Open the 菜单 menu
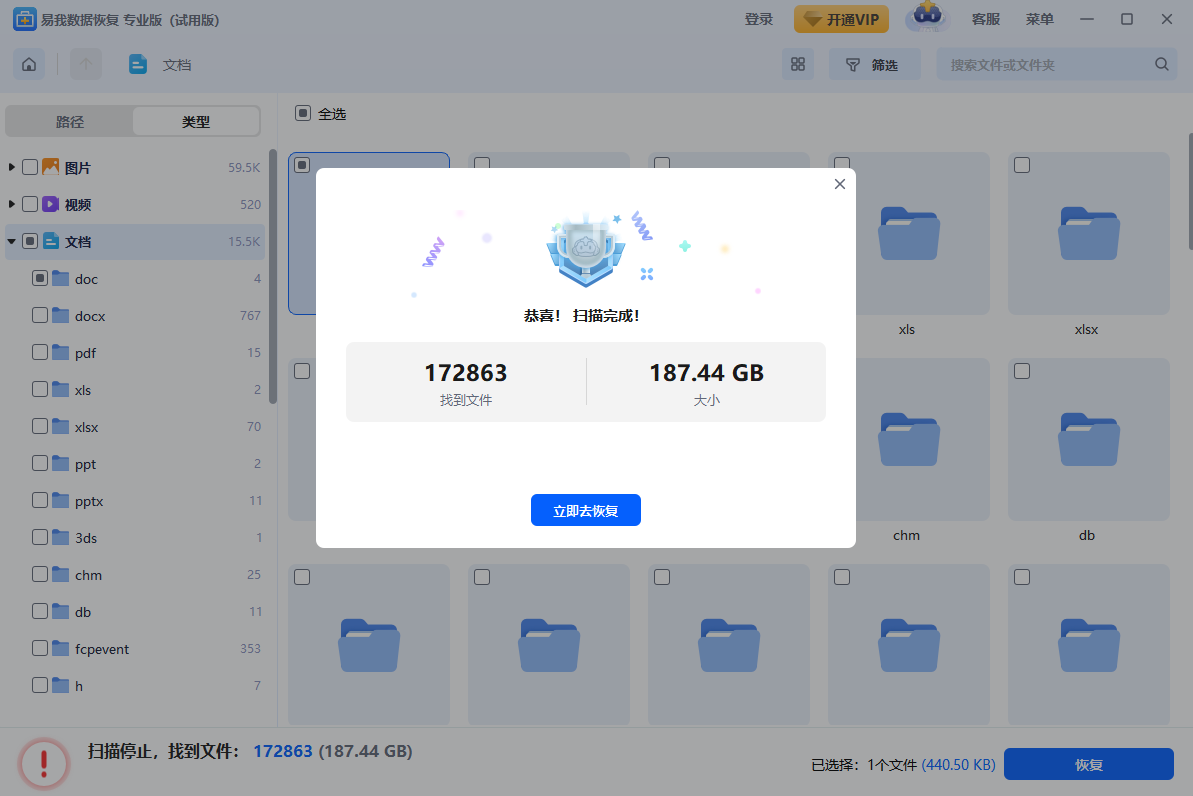The height and width of the screenshot is (796, 1193). click(1039, 19)
